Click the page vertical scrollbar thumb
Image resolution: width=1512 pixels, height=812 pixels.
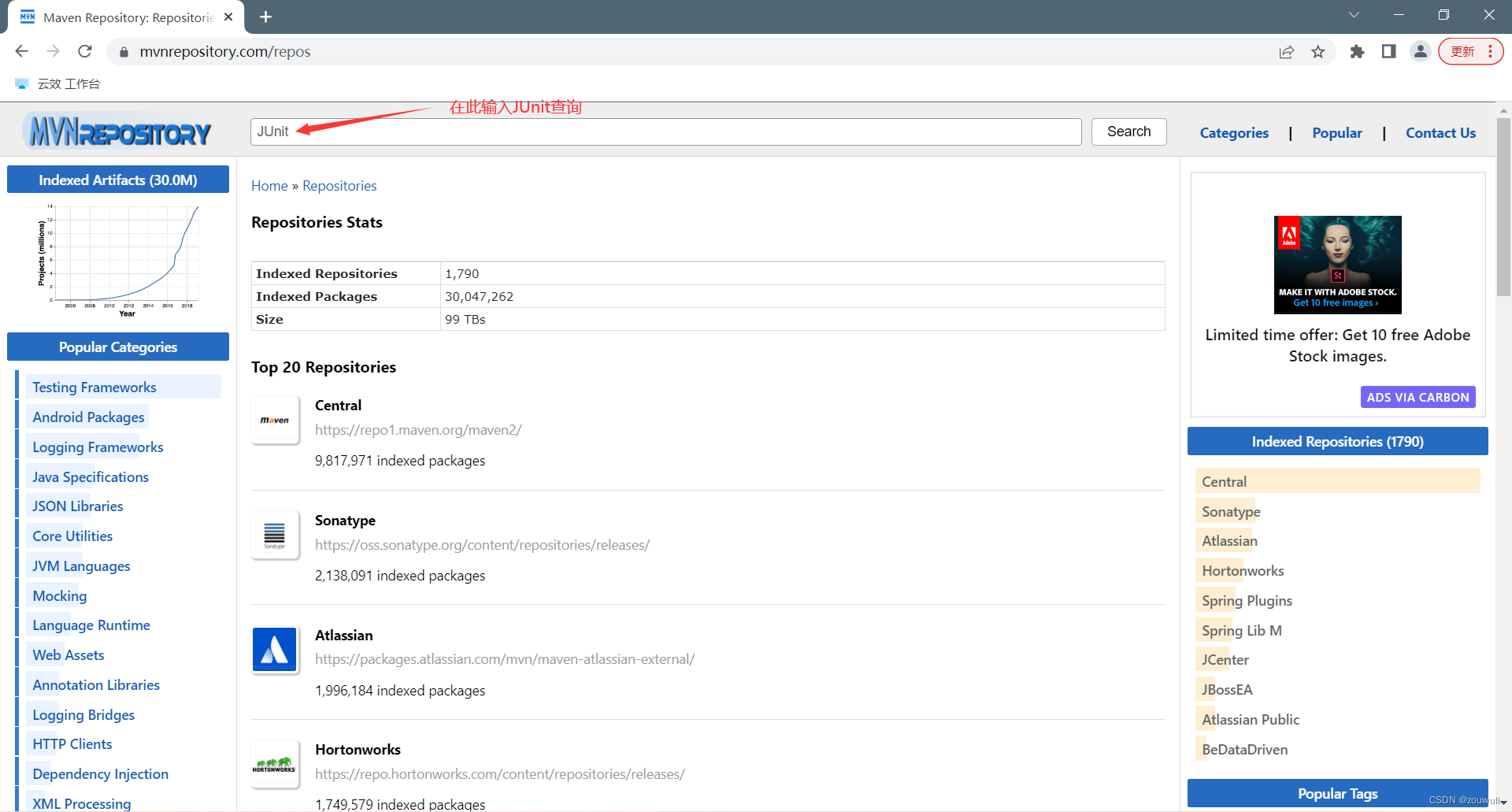1503,207
